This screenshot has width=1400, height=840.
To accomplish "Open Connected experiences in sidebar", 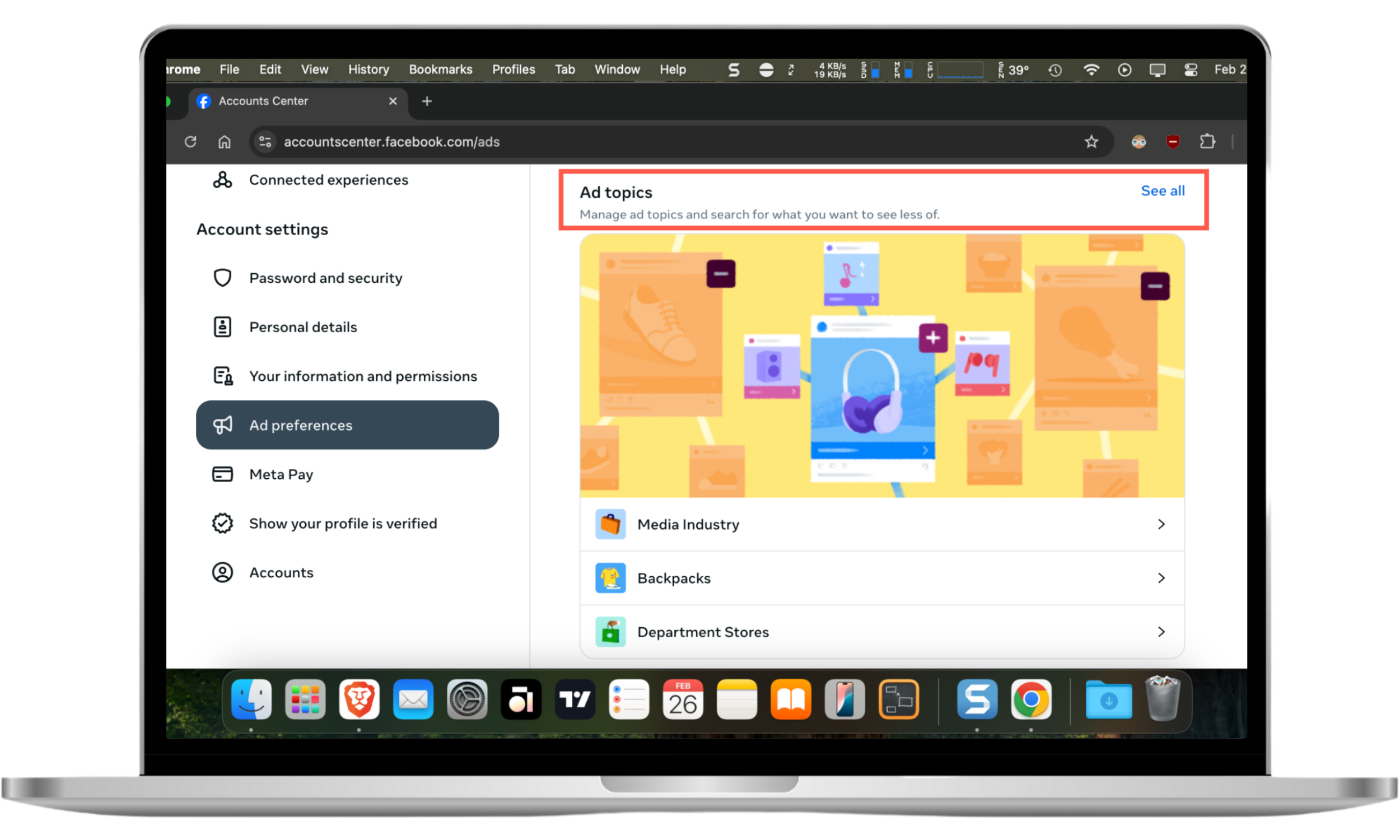I will pyautogui.click(x=347, y=180).
